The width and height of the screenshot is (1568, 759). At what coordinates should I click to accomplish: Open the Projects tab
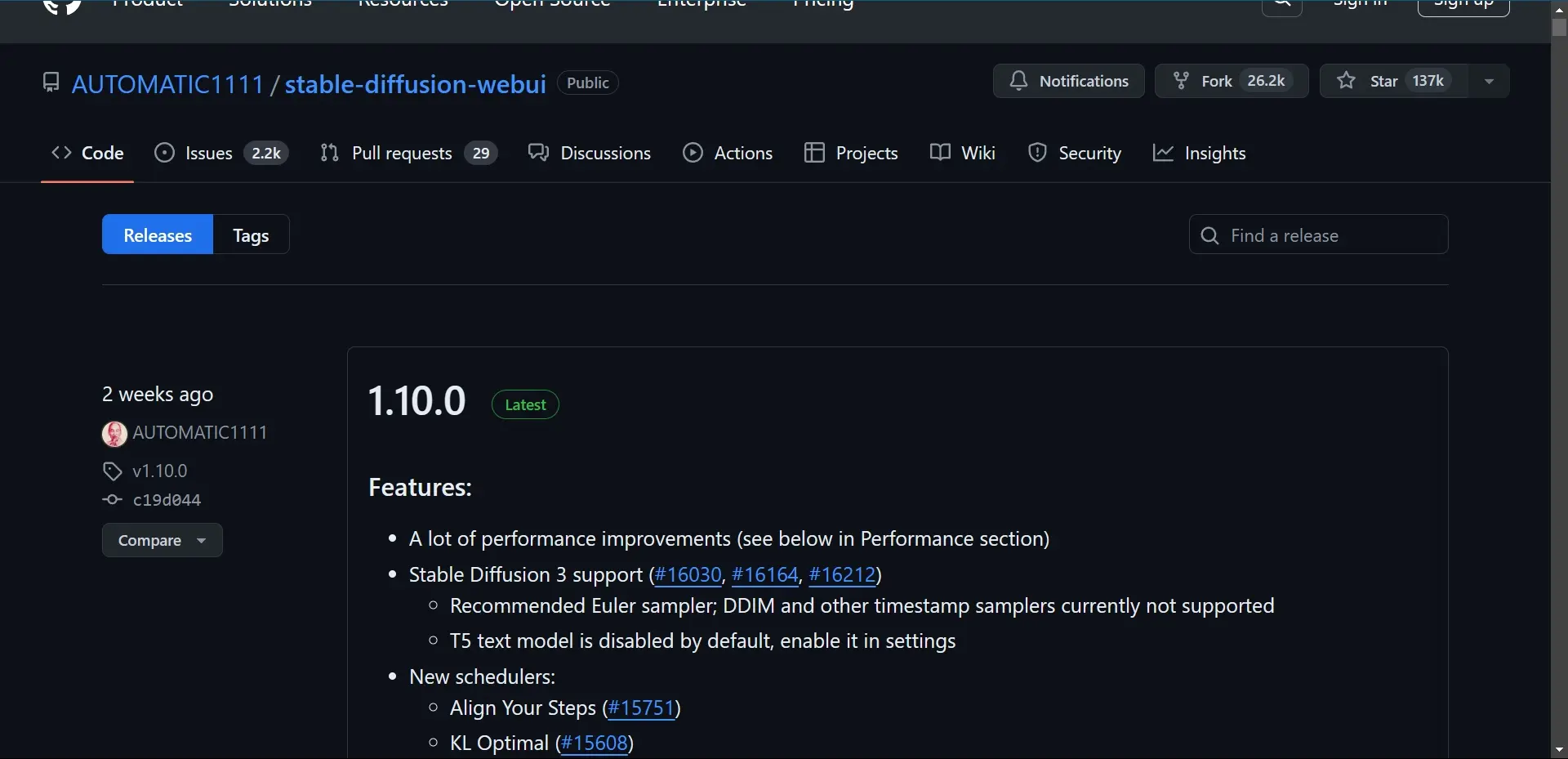[851, 153]
